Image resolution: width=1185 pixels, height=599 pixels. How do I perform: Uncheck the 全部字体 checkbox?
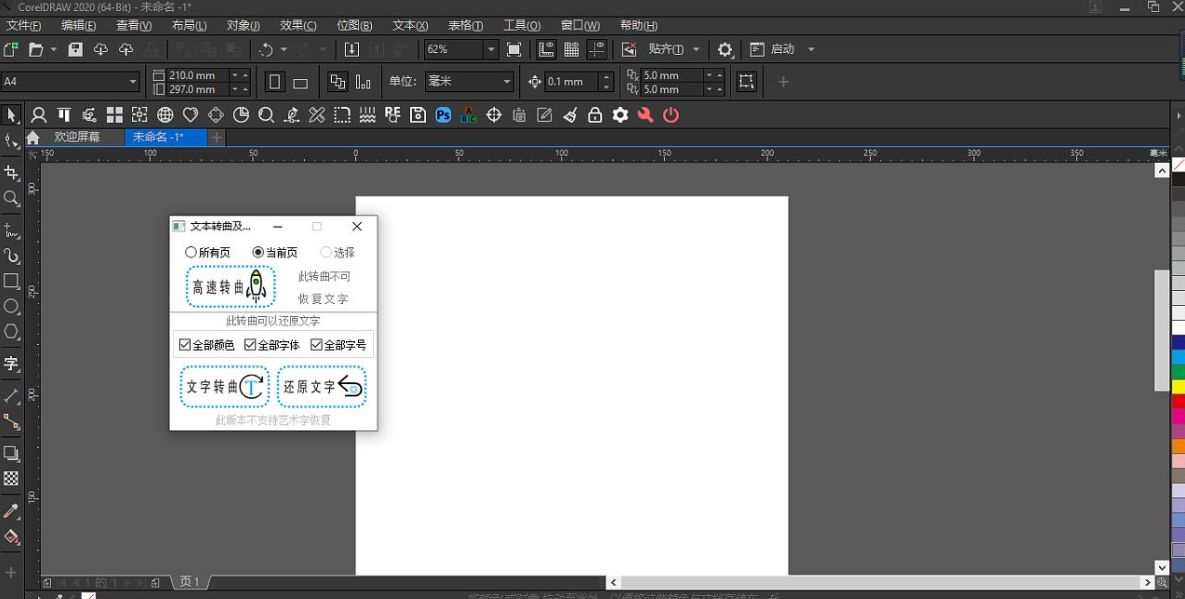(x=251, y=344)
